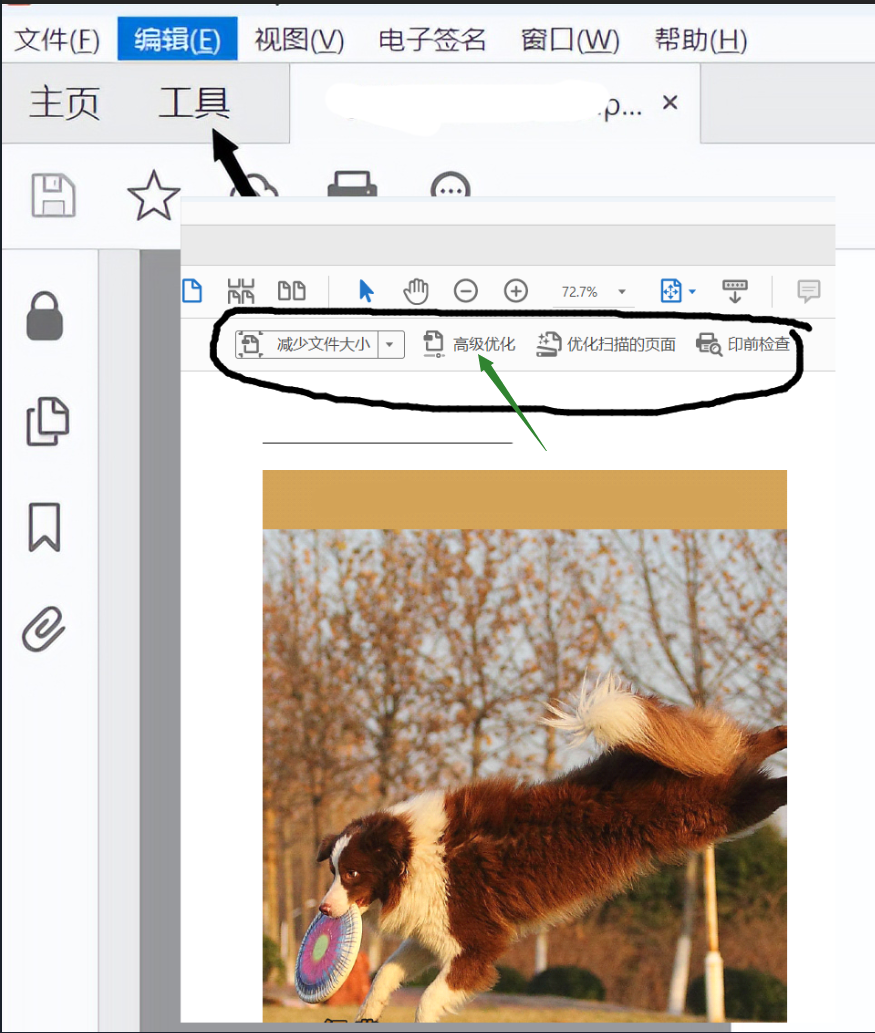Image resolution: width=875 pixels, height=1033 pixels.
Task: Click the zoom in plus icon
Action: (x=516, y=291)
